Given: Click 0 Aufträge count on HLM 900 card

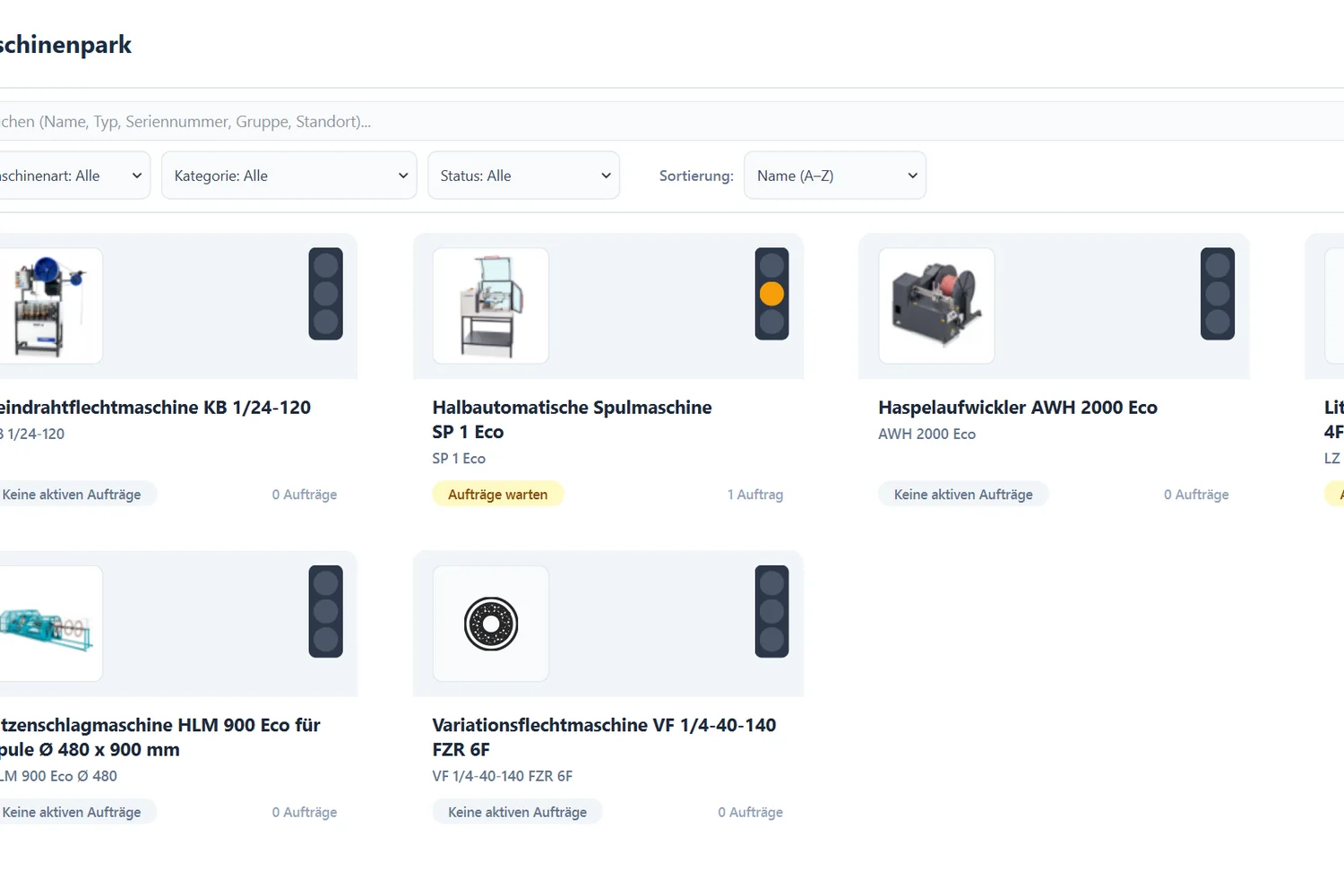Looking at the screenshot, I should point(305,812).
